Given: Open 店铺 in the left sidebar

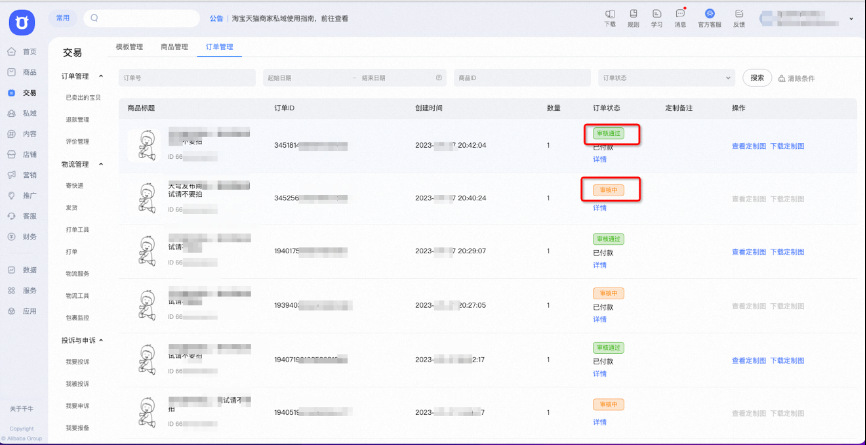Looking at the screenshot, I should (23, 155).
